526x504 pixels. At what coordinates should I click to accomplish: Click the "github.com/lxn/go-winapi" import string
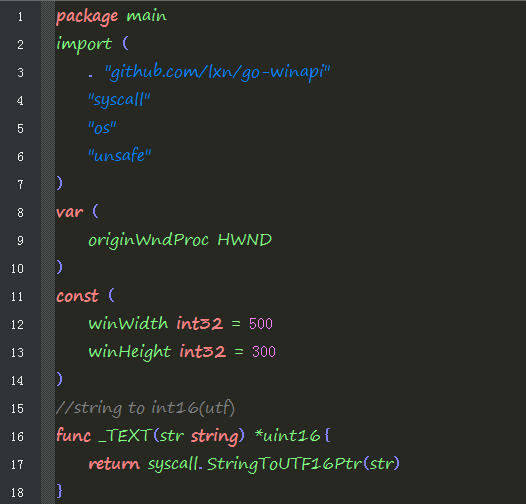pos(217,72)
